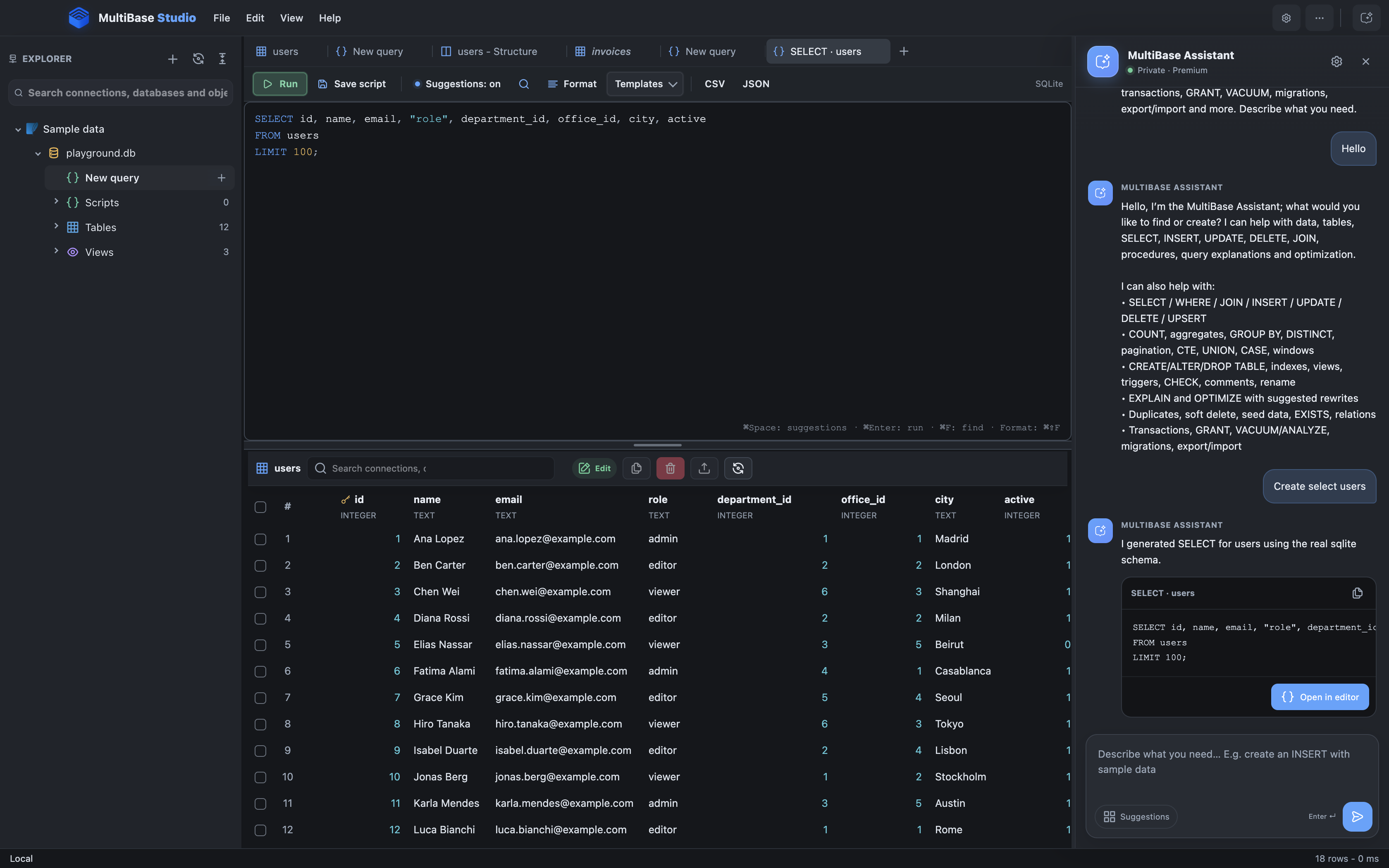Toggle the select-all rows checkbox

coord(260,507)
